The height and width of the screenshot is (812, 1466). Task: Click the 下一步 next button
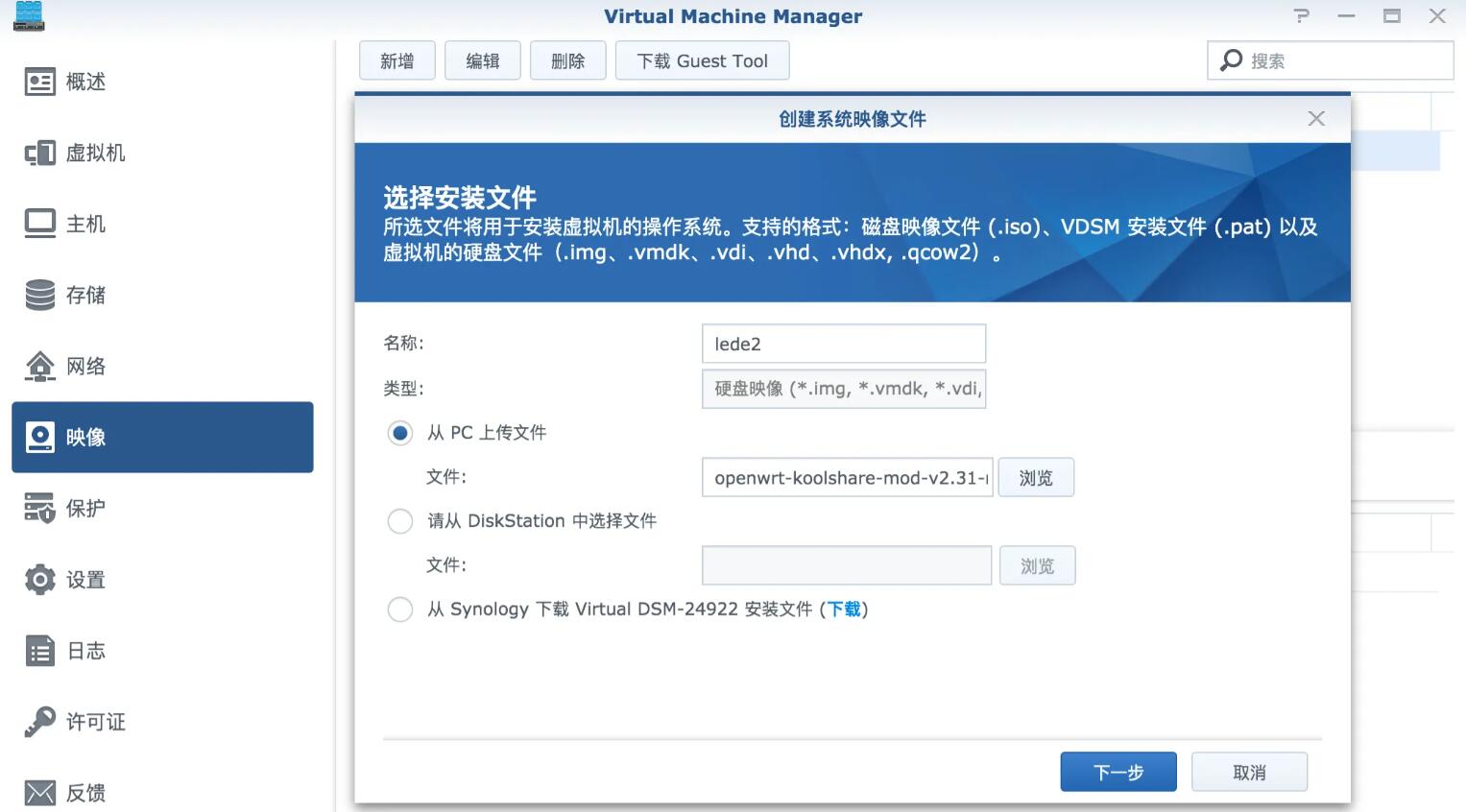pyautogui.click(x=1118, y=772)
